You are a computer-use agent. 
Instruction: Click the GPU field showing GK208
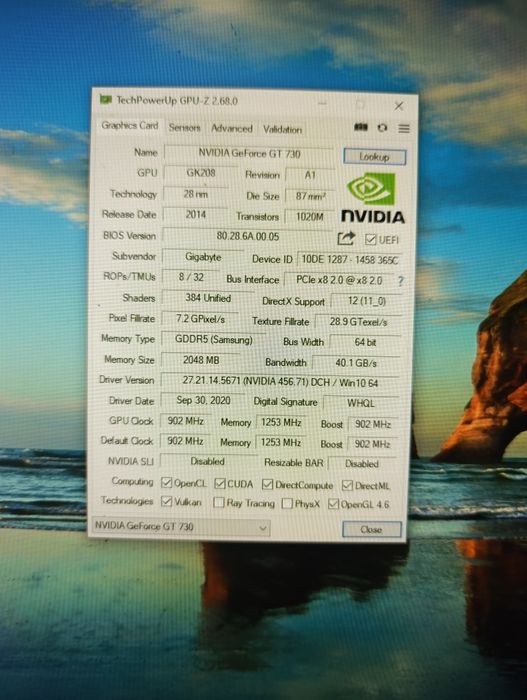point(201,173)
